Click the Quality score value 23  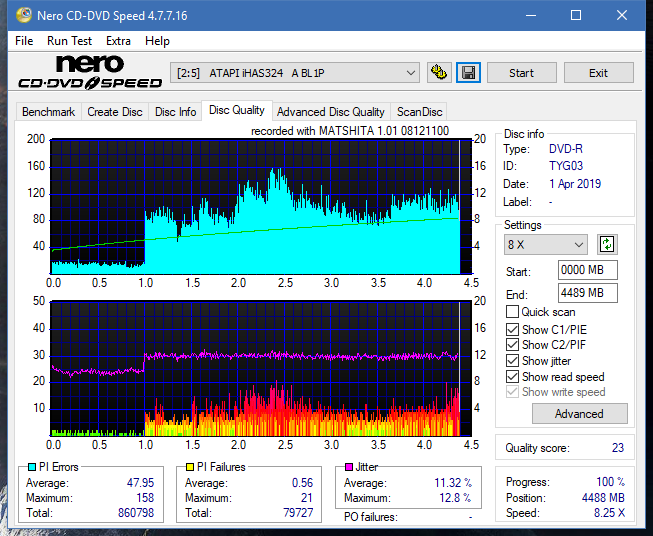618,448
